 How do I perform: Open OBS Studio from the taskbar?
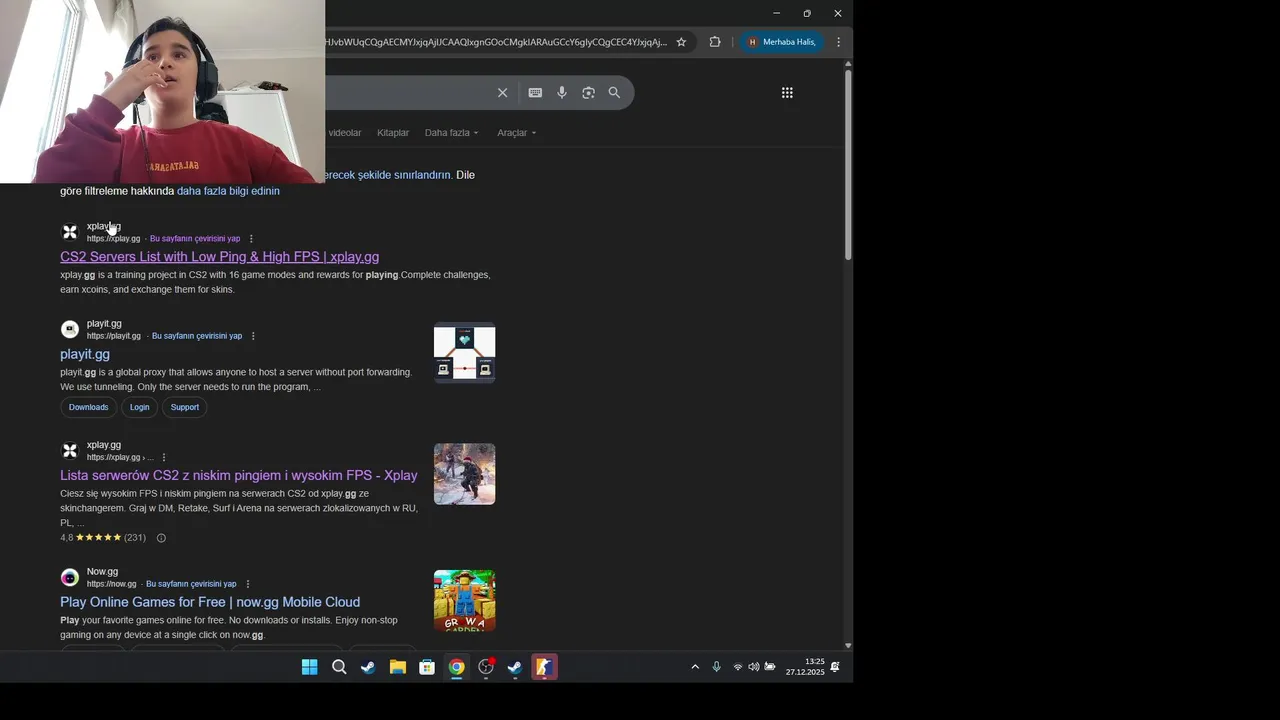point(486,667)
